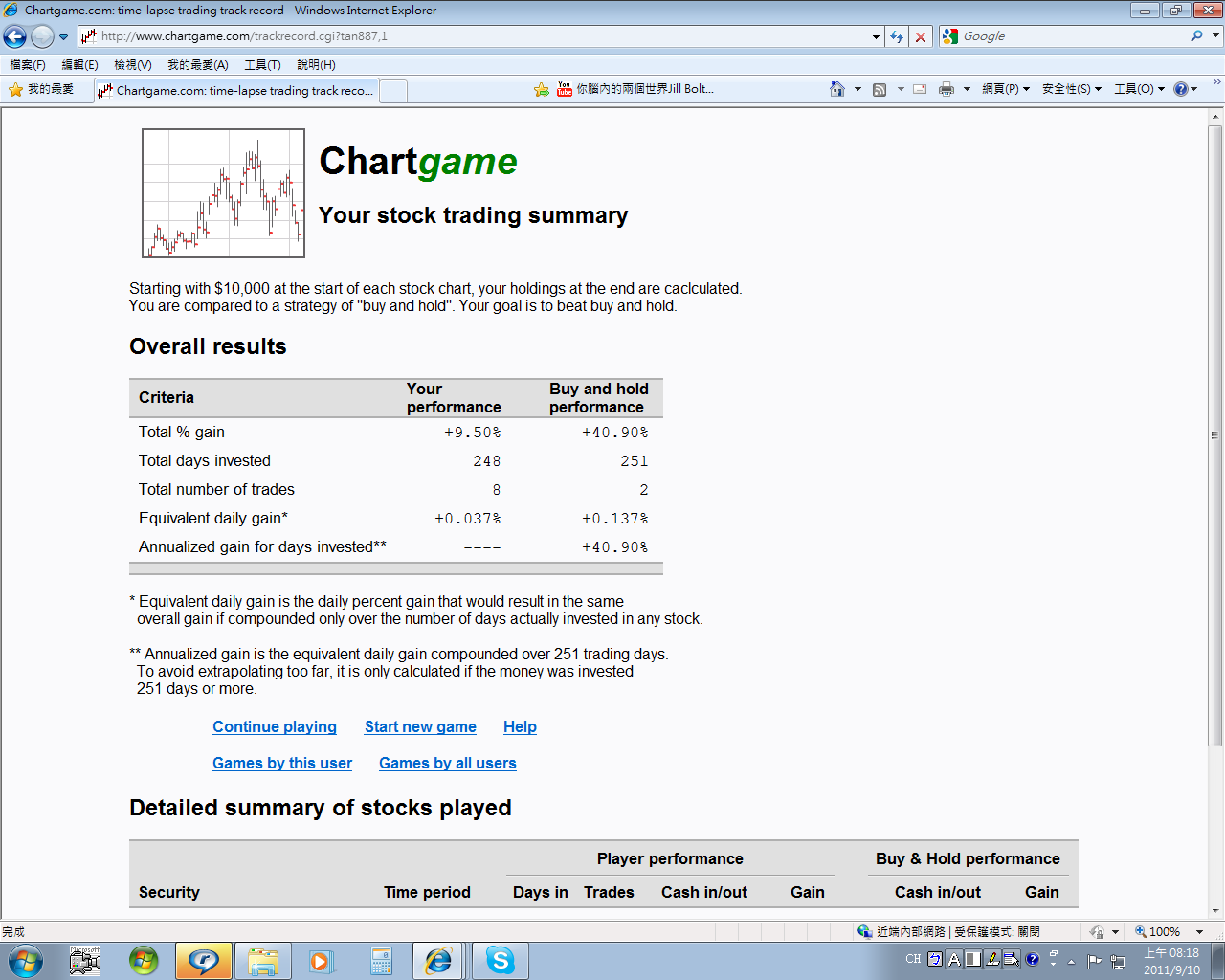This screenshot has width=1225, height=980.
Task: Open the search provider options dropdown
Action: (1215, 36)
